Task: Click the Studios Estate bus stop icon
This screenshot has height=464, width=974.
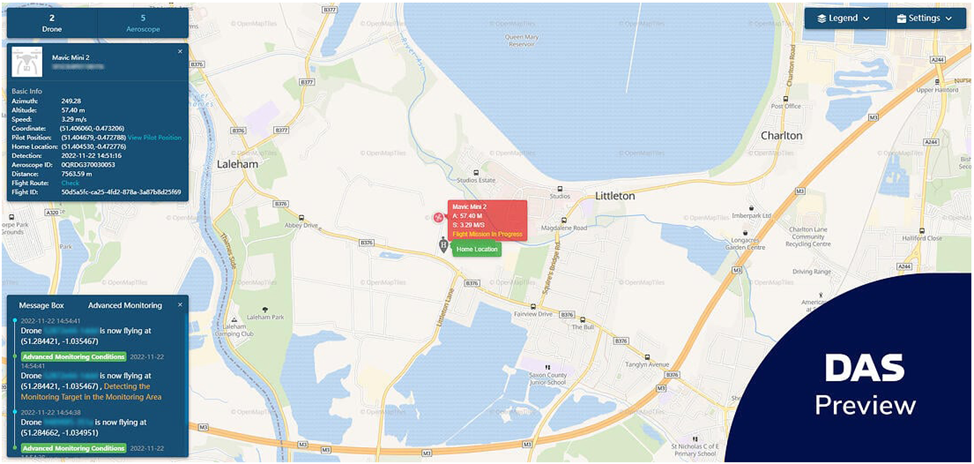Action: tap(476, 173)
